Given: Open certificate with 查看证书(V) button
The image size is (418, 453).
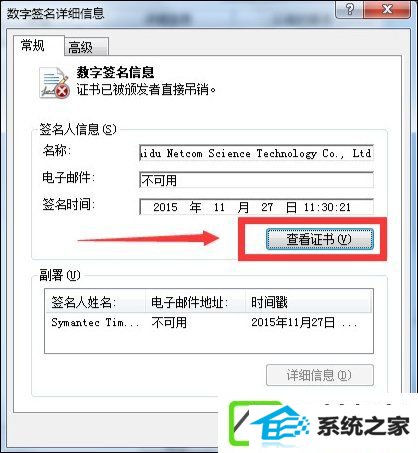Looking at the screenshot, I should (x=320, y=239).
